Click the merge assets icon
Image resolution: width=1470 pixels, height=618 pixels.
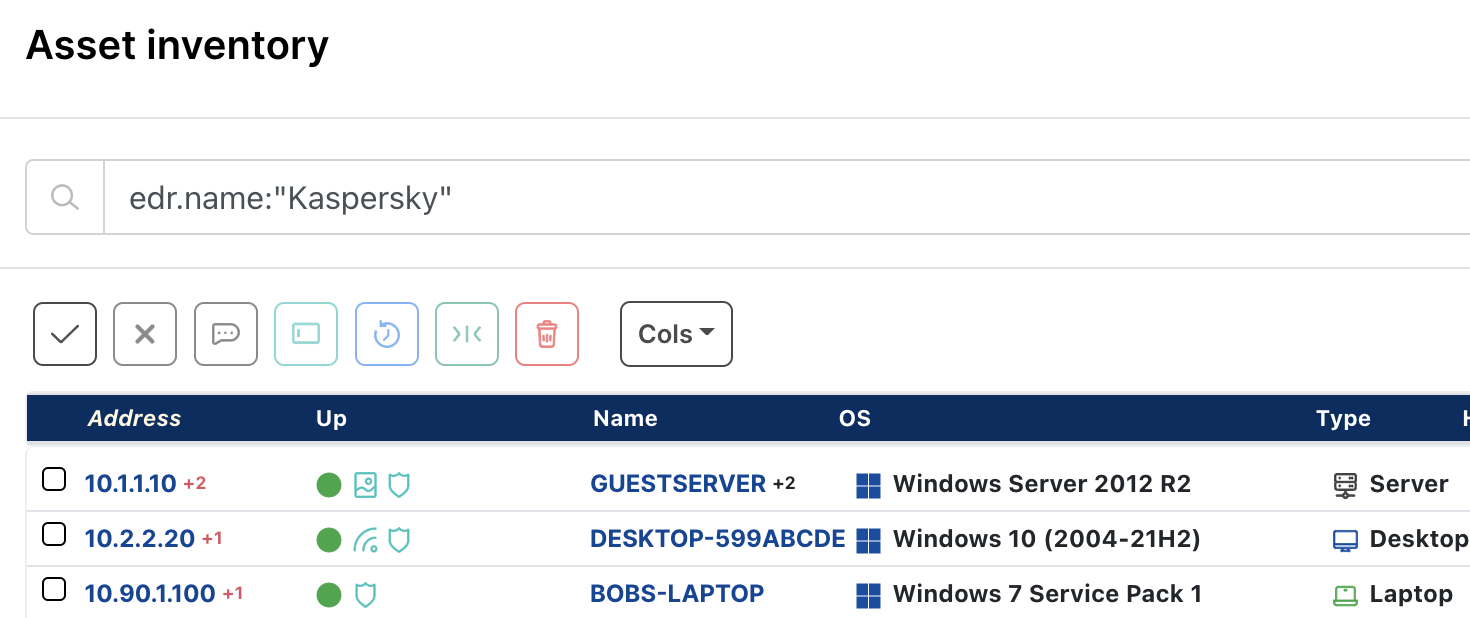point(467,334)
